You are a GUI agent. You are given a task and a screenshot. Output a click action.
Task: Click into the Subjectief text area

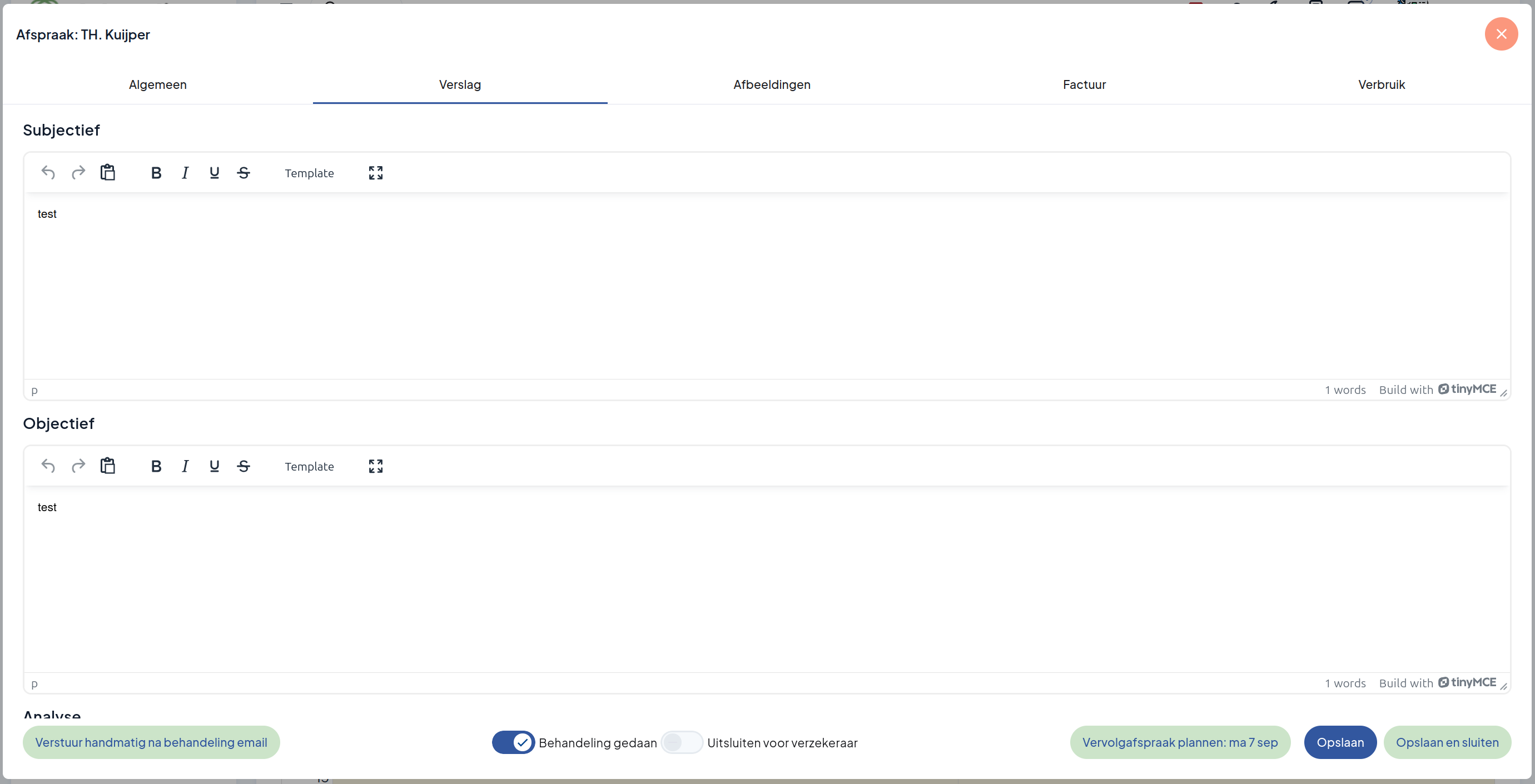pyautogui.click(x=767, y=286)
